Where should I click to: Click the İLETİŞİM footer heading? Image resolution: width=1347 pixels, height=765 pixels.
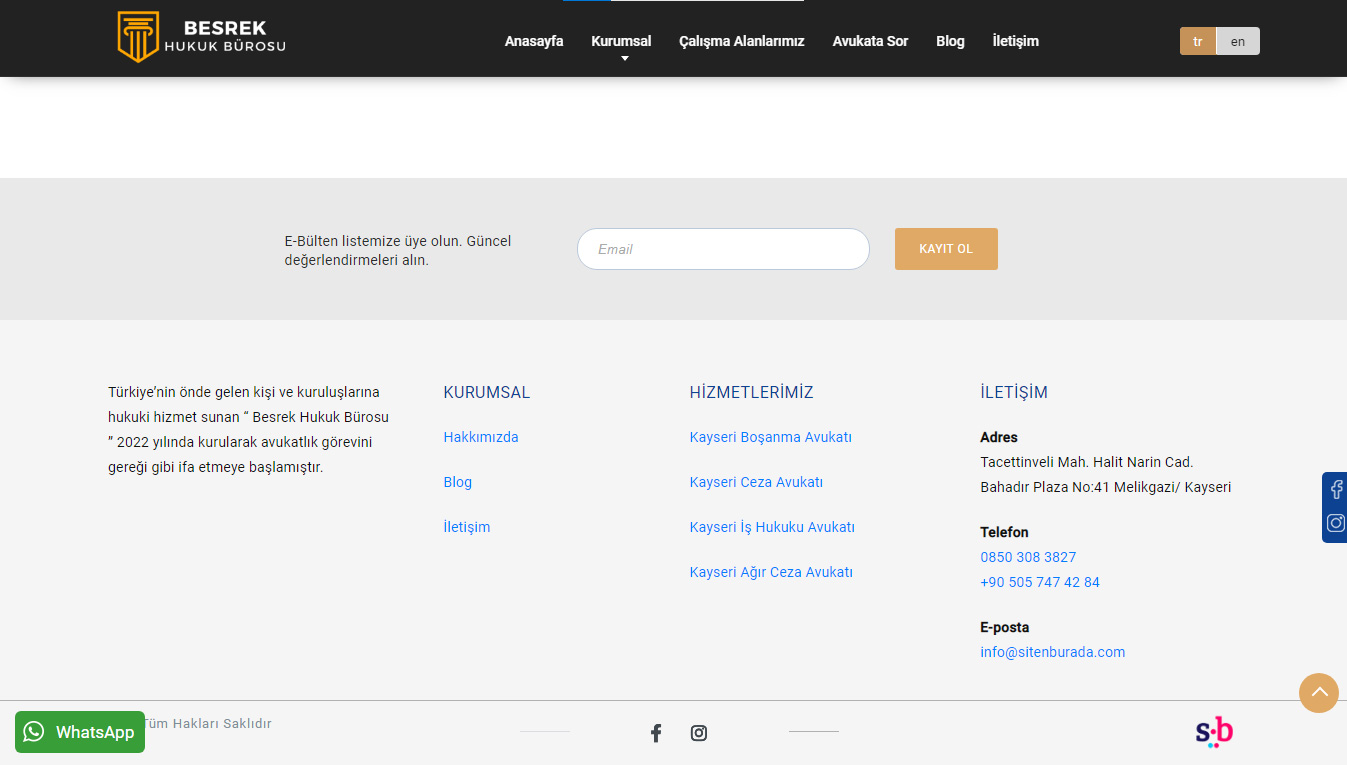point(1014,392)
